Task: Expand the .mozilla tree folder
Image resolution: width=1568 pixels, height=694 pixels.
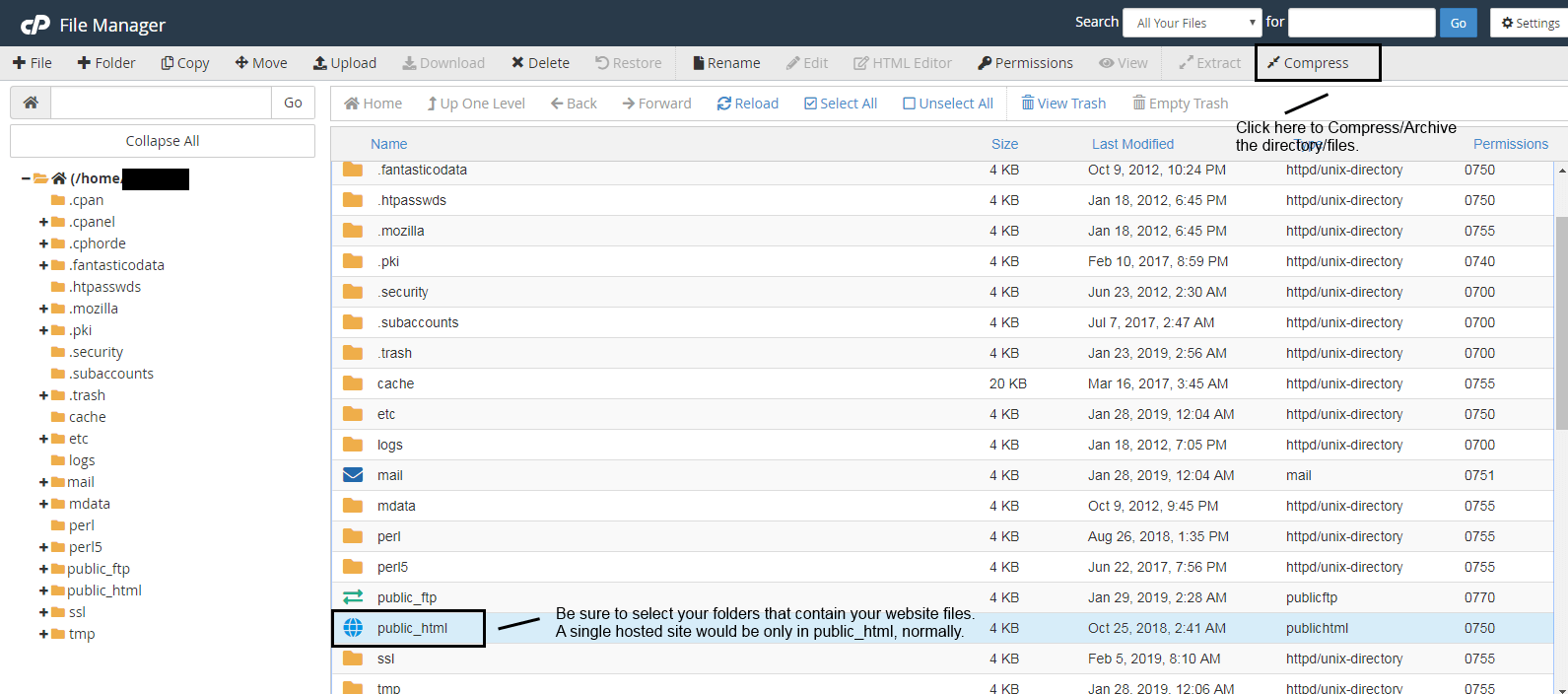Action: tap(43, 309)
